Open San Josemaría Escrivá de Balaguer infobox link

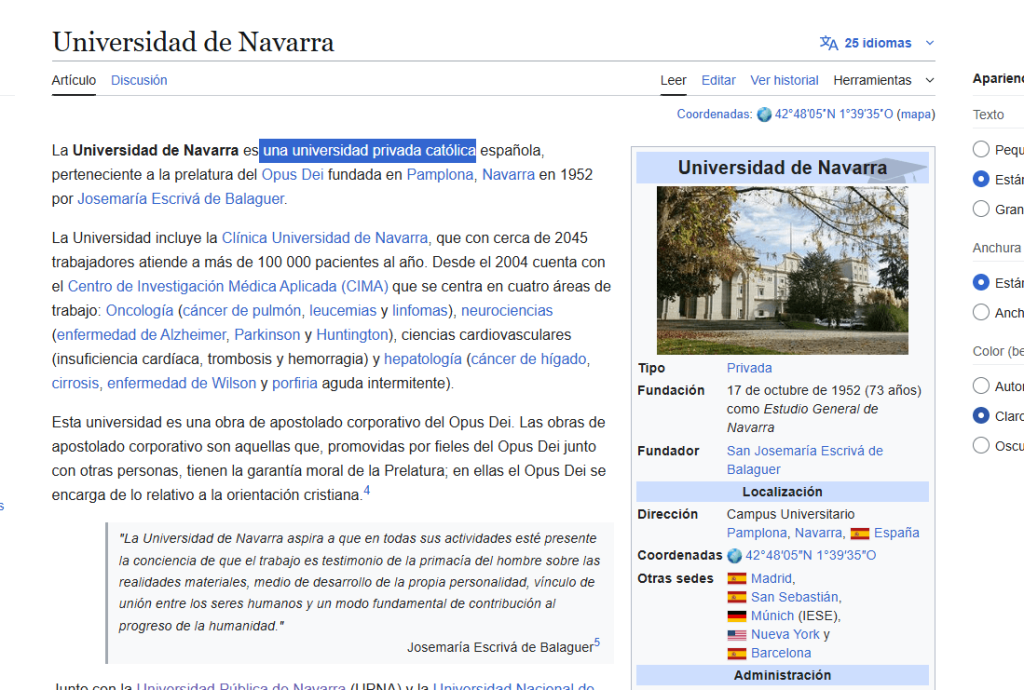click(x=805, y=460)
